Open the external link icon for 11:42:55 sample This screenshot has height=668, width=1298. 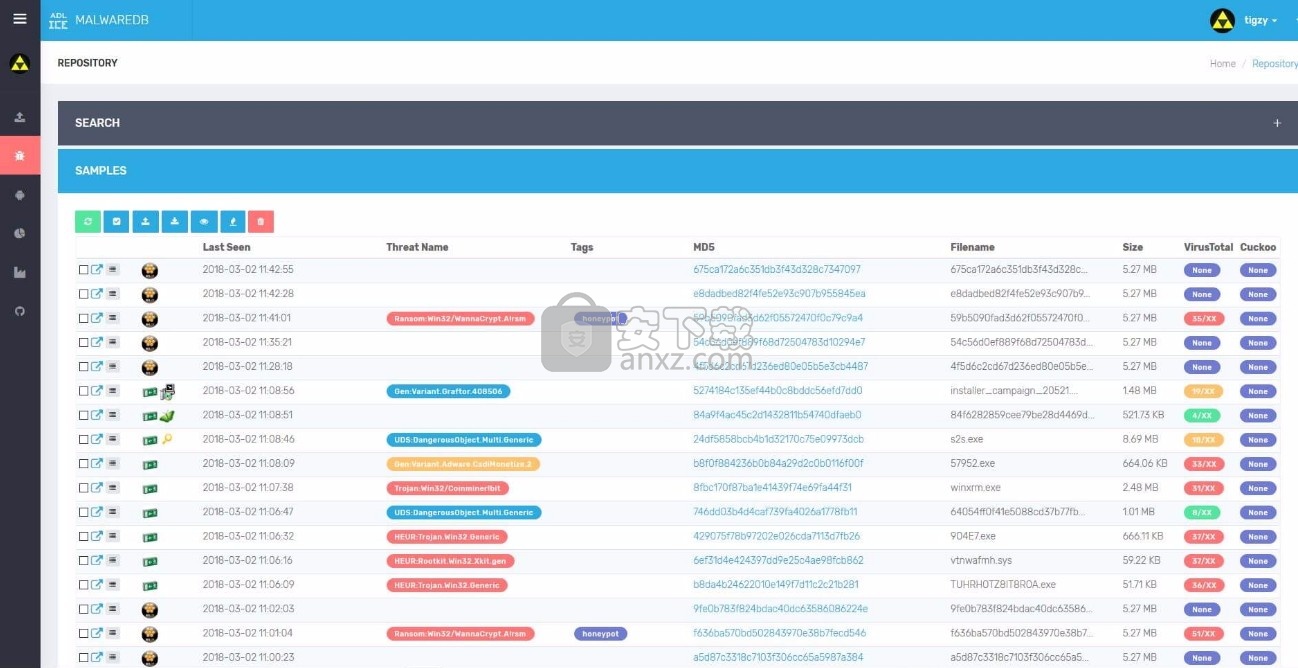coord(97,270)
